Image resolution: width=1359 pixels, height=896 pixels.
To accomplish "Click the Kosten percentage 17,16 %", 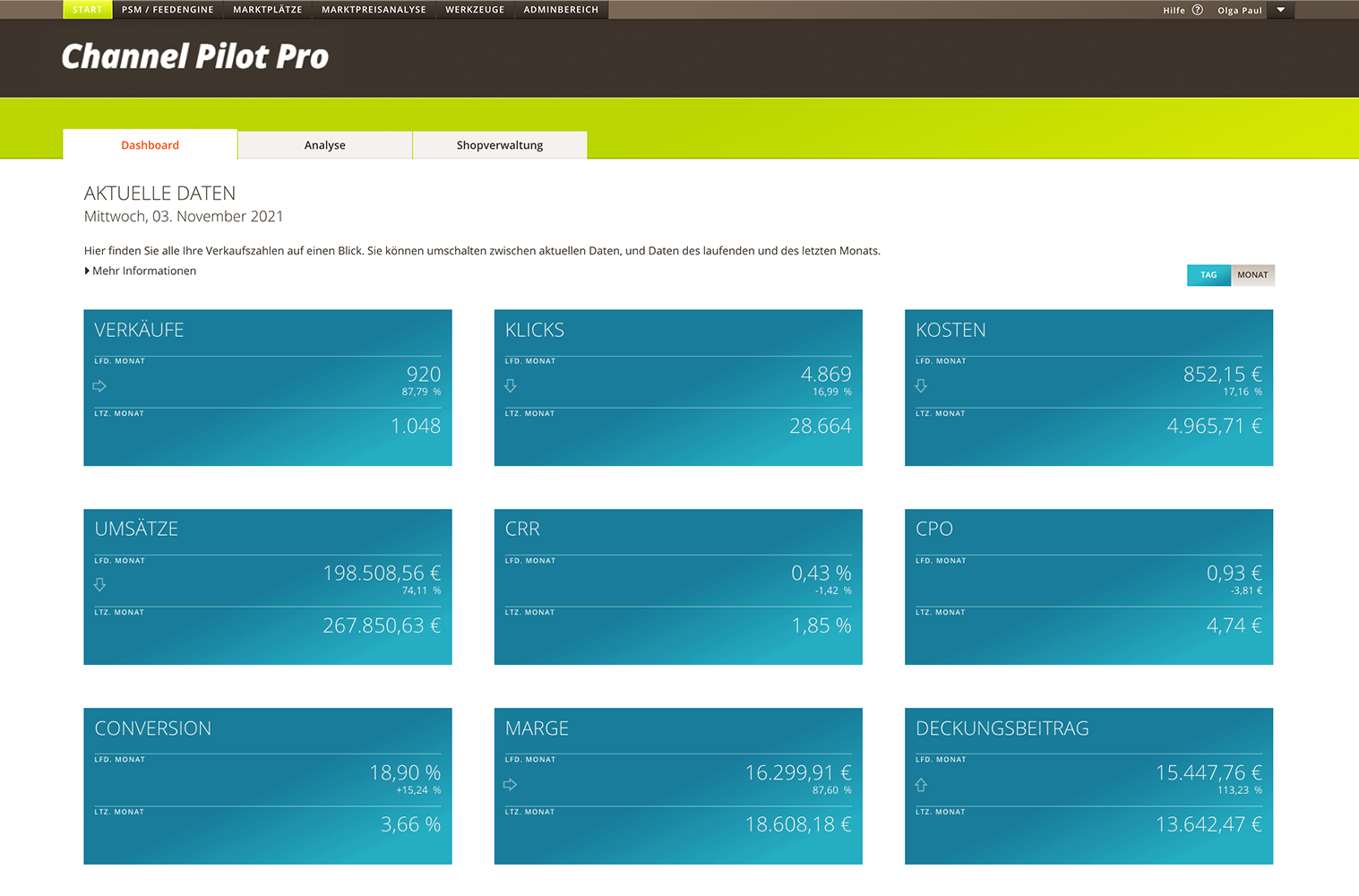I will pyautogui.click(x=1243, y=392).
